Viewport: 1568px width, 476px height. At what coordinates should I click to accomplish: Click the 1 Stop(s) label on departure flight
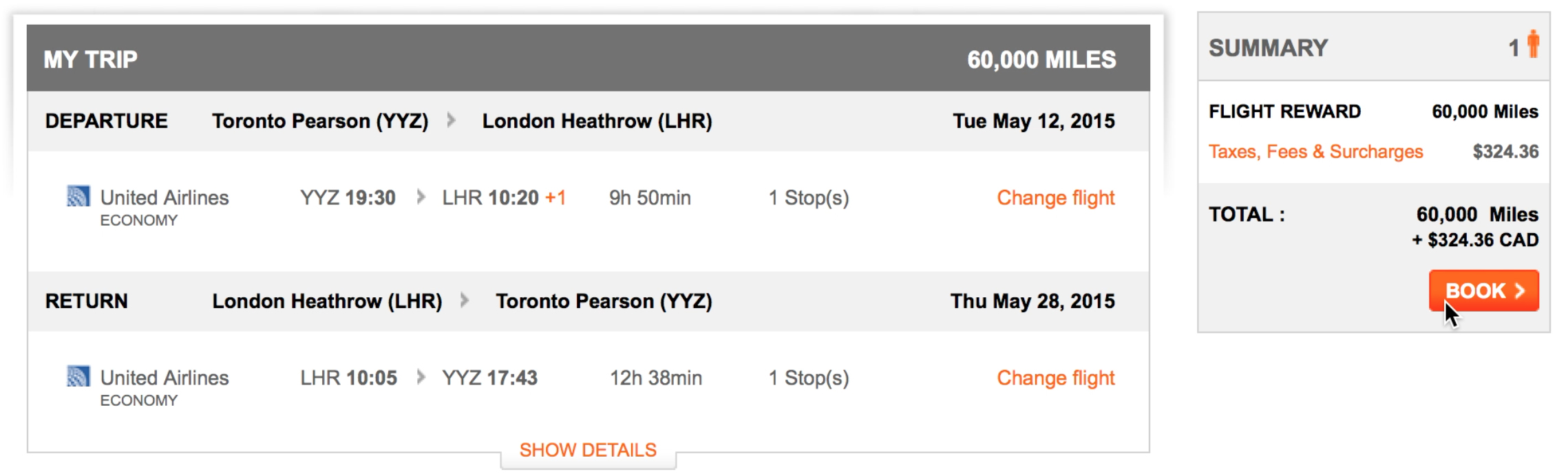pos(809,198)
